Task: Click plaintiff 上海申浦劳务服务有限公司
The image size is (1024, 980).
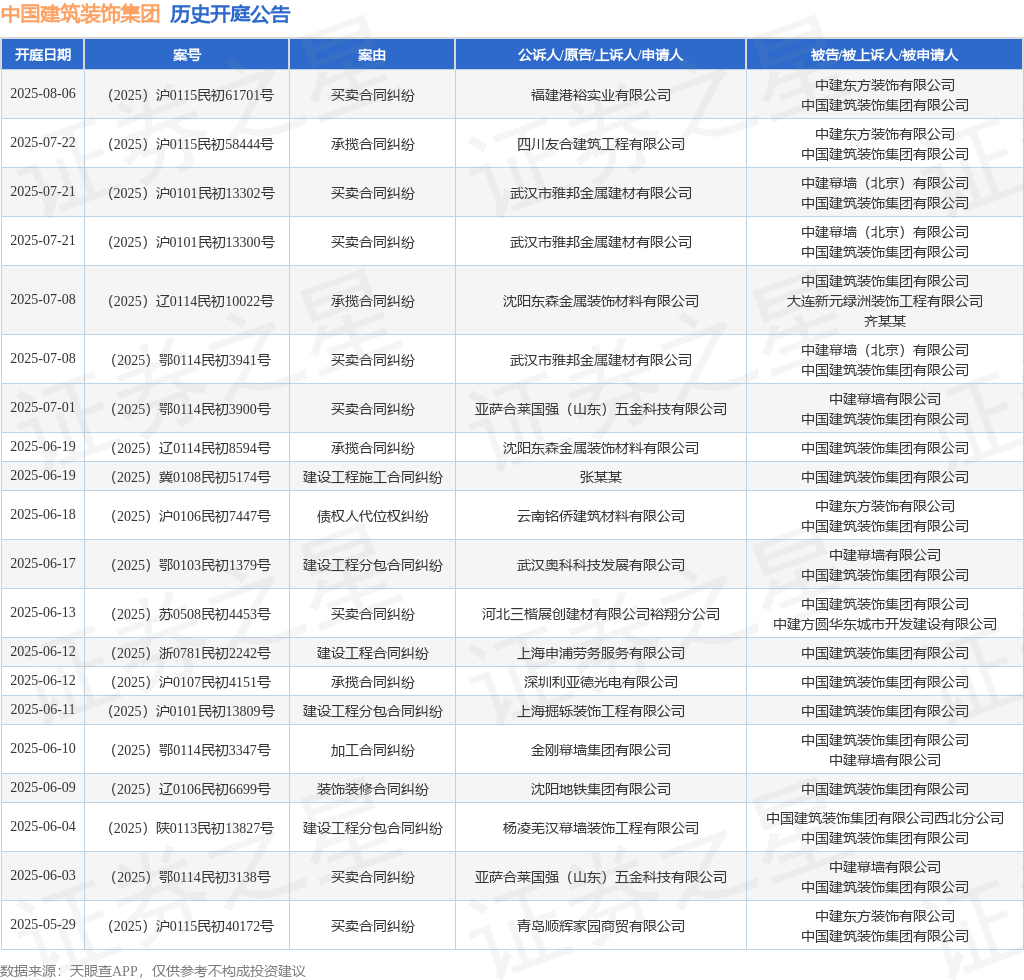Action: (x=601, y=654)
